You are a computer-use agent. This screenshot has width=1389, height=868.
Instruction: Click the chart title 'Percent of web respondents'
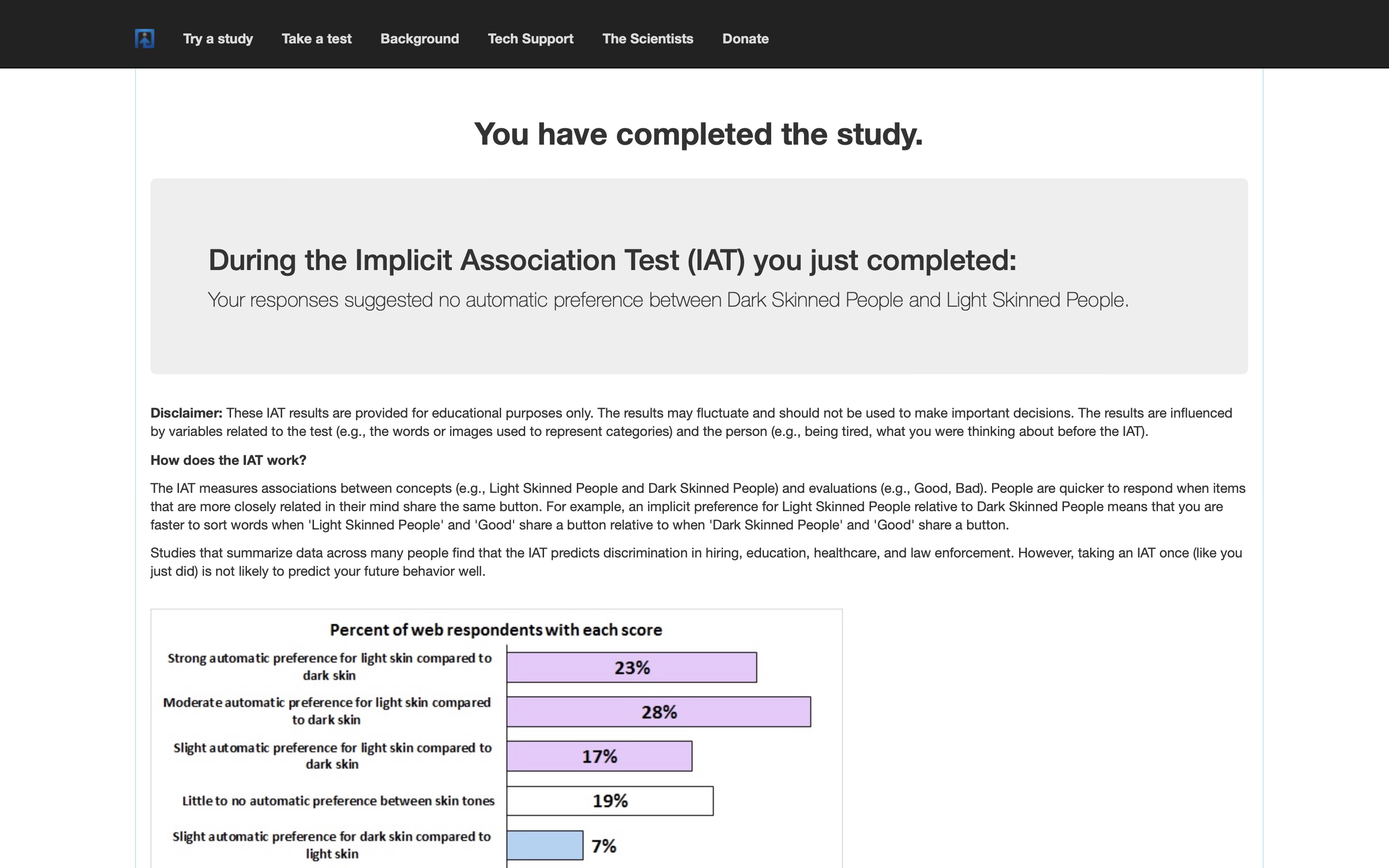click(496, 630)
